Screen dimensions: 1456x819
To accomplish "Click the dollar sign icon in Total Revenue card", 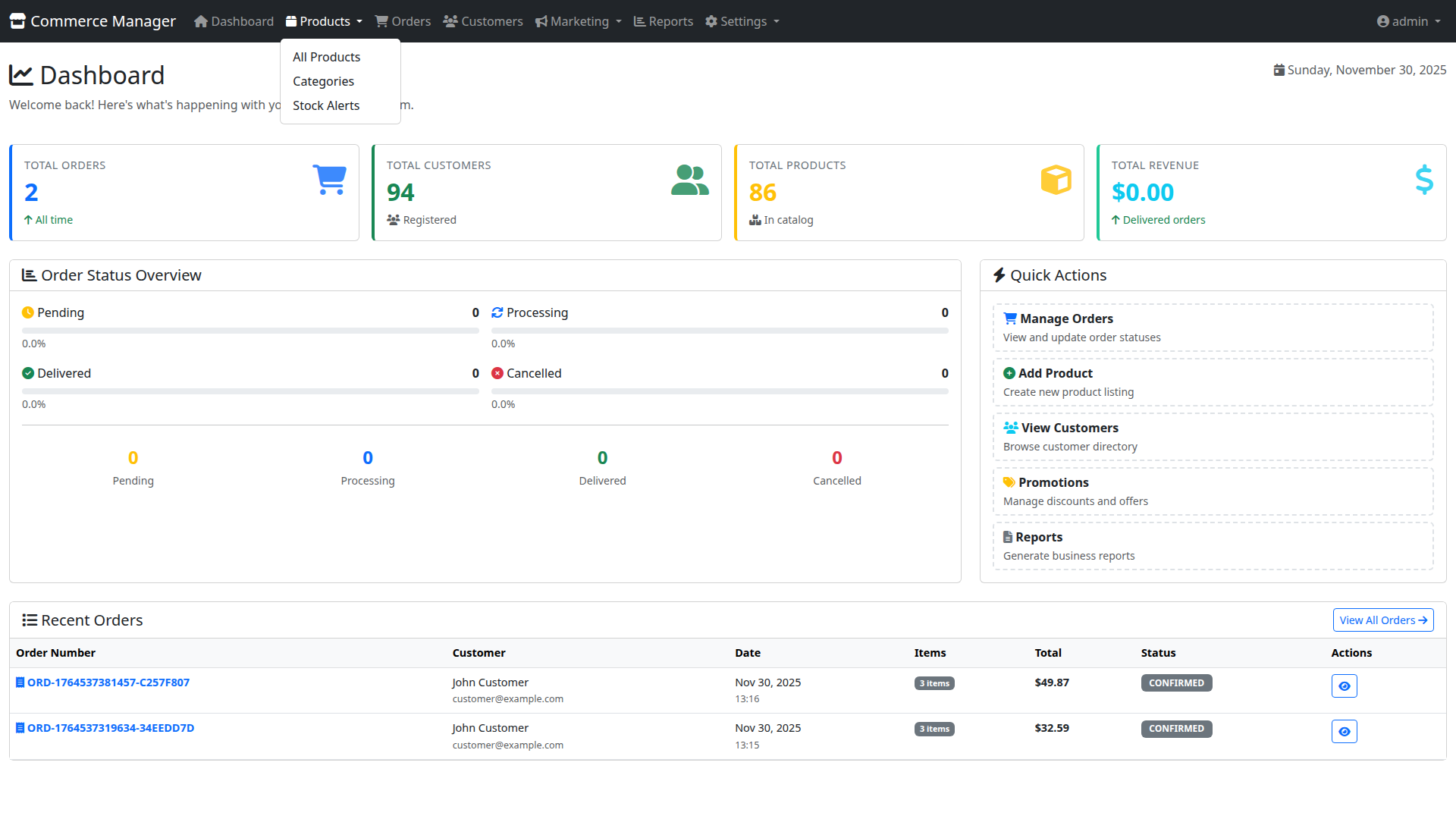I will (x=1424, y=180).
